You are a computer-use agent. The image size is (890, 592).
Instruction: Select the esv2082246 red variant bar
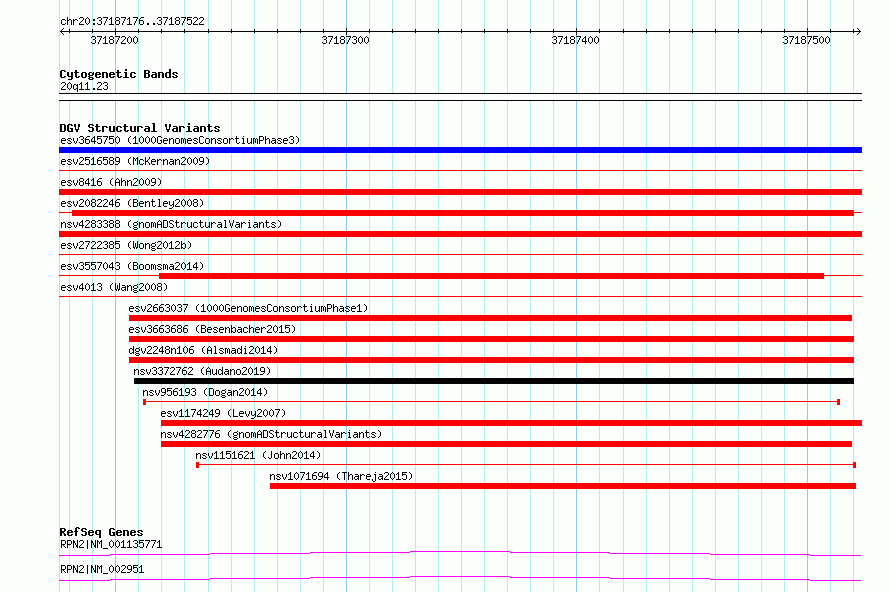(463, 213)
